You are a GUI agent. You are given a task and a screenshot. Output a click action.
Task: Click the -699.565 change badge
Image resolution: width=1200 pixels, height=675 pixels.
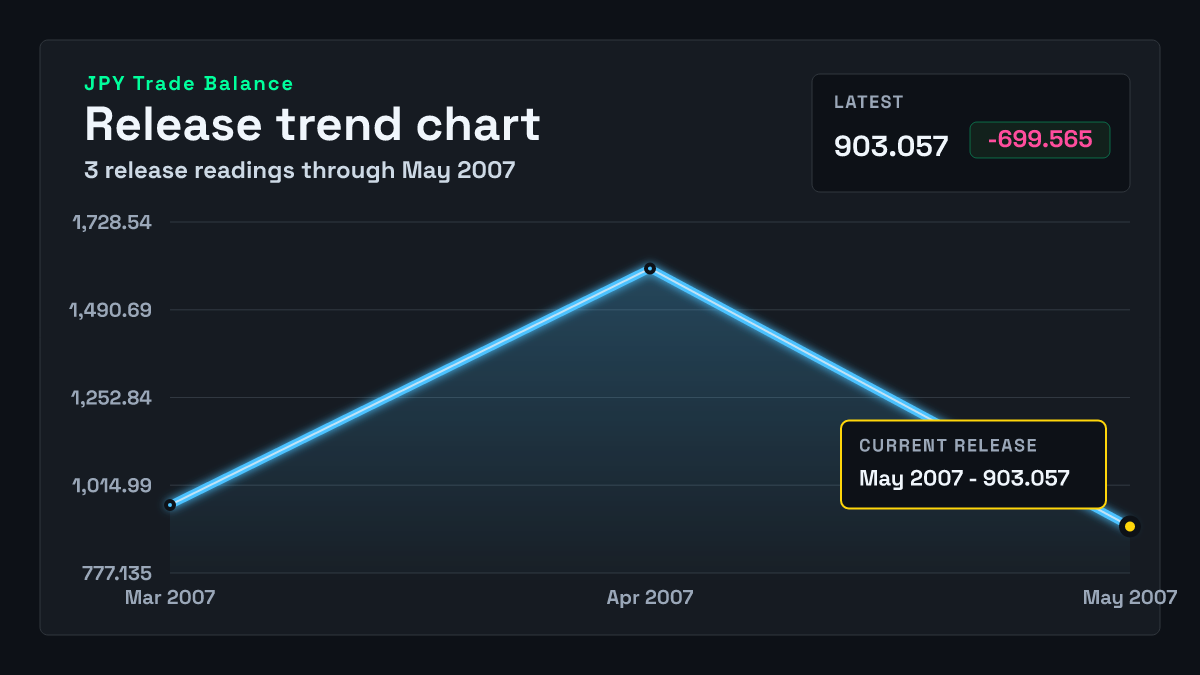(1040, 140)
